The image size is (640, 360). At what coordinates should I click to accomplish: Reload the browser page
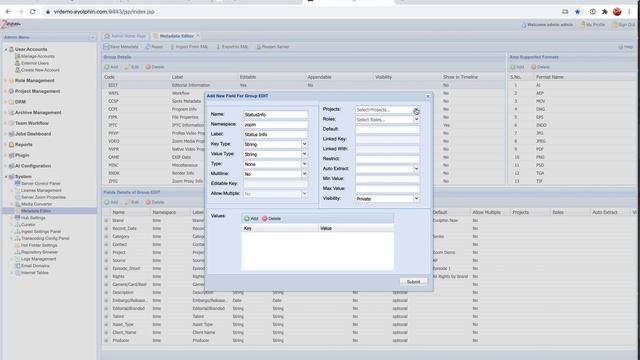coord(33,12)
